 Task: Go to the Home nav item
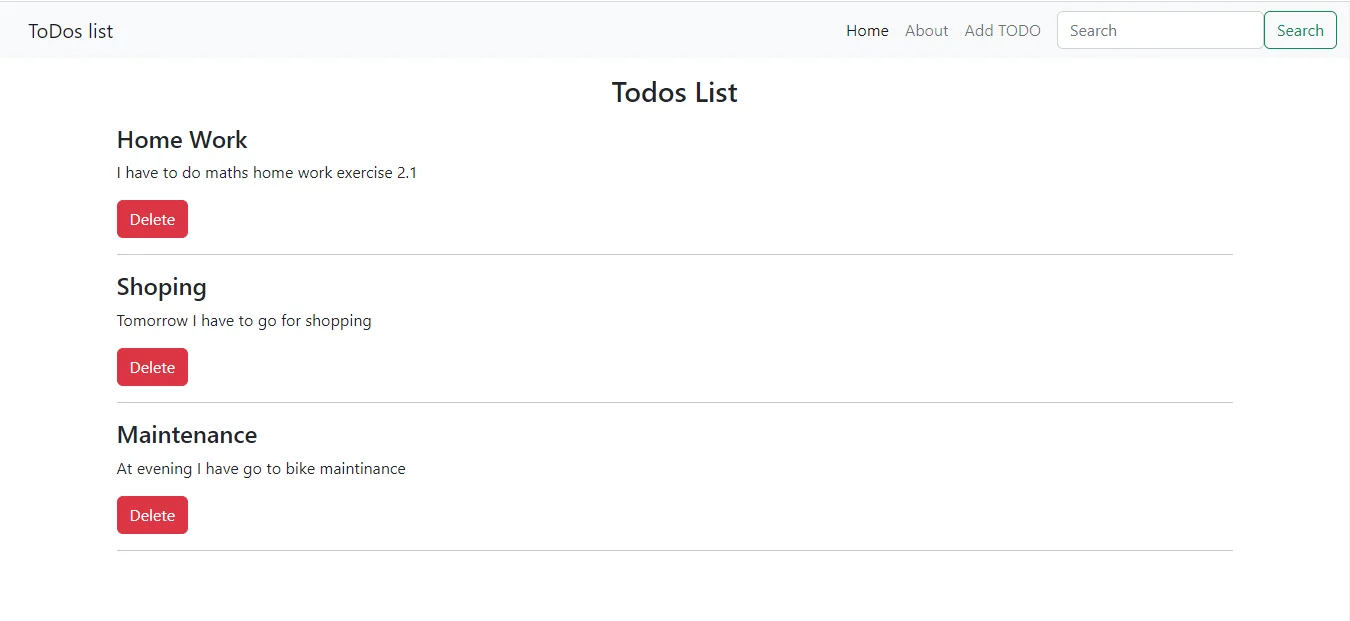click(867, 31)
